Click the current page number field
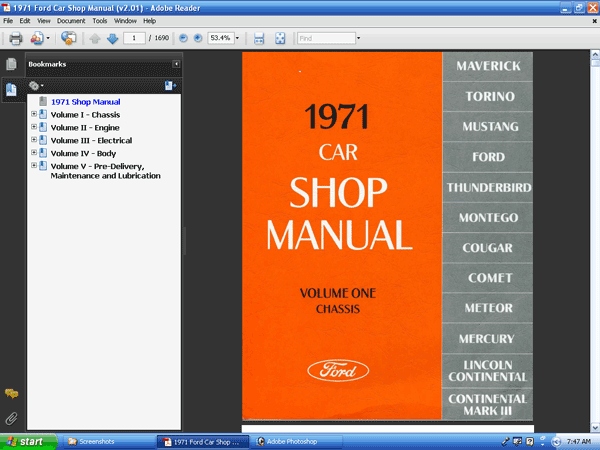Screen dimensions: 600x450 pyautogui.click(x=134, y=38)
